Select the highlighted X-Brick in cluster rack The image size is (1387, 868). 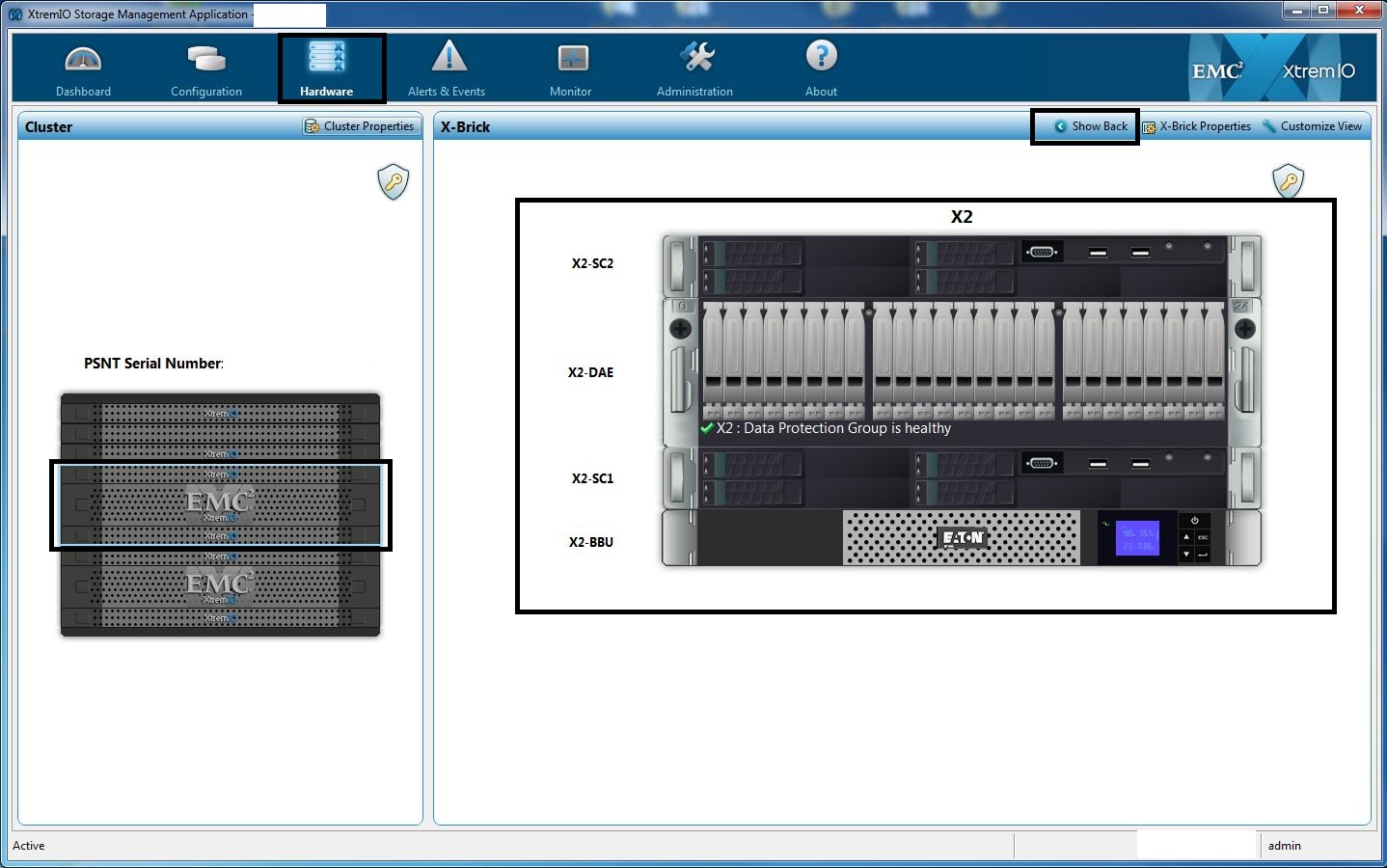point(220,504)
